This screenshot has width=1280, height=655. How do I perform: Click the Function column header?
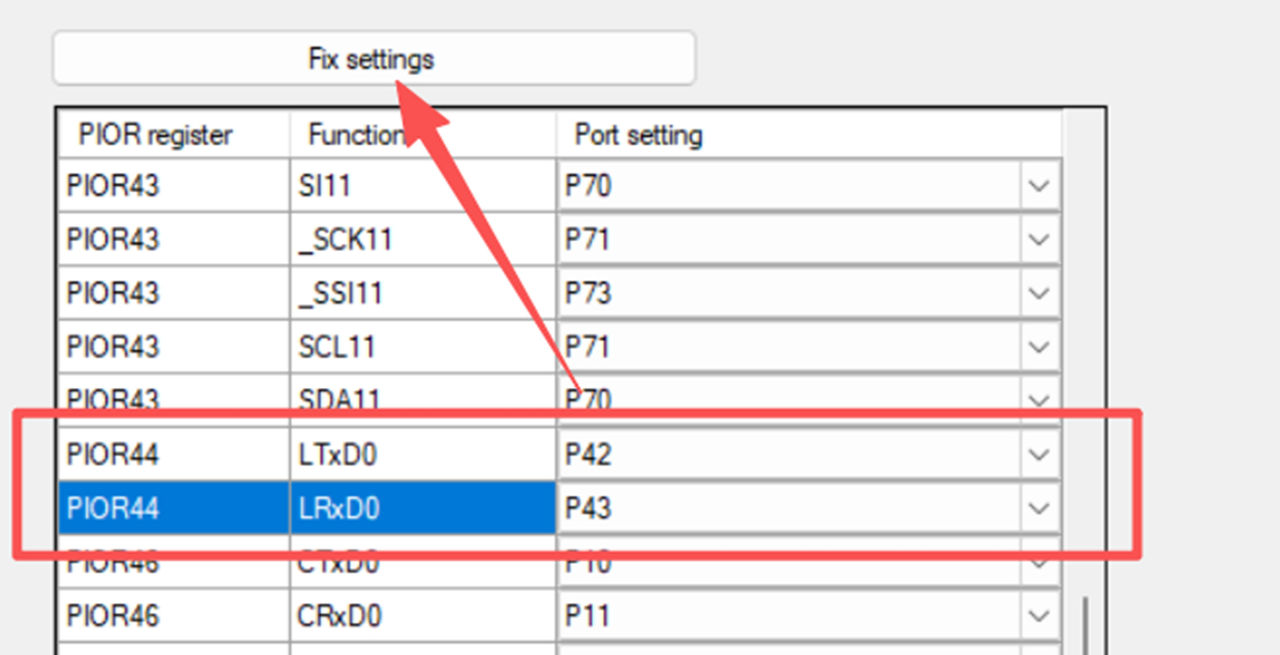[355, 135]
